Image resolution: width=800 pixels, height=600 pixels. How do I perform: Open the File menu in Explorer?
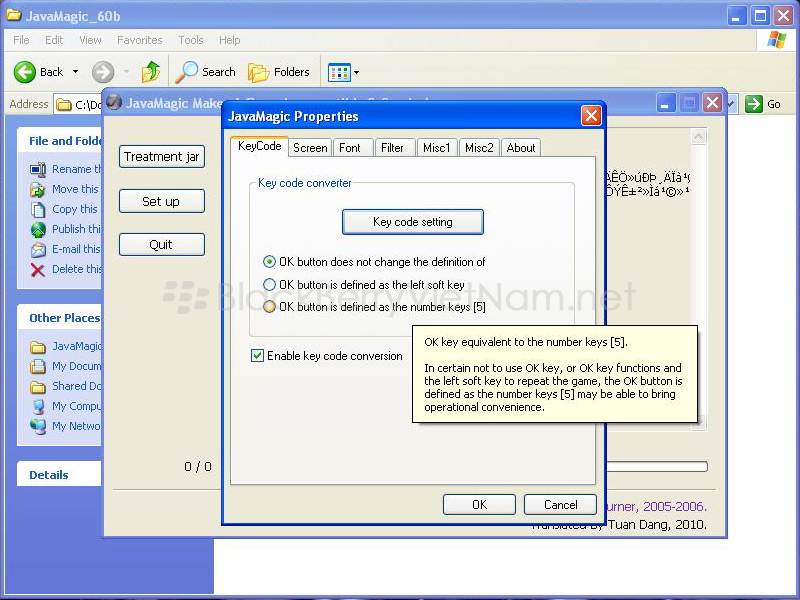point(21,40)
